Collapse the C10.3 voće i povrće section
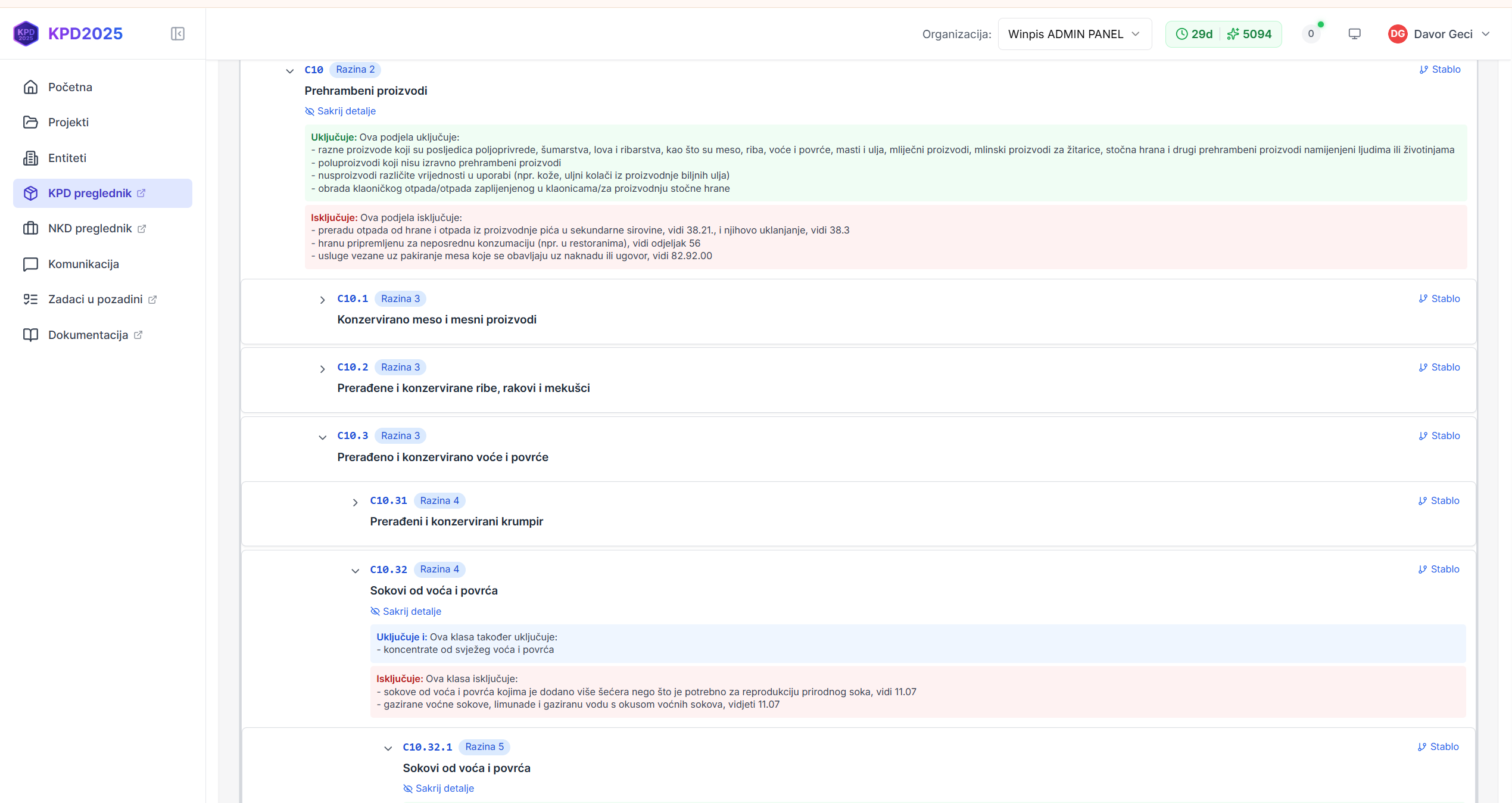The height and width of the screenshot is (803, 1512). 322,437
